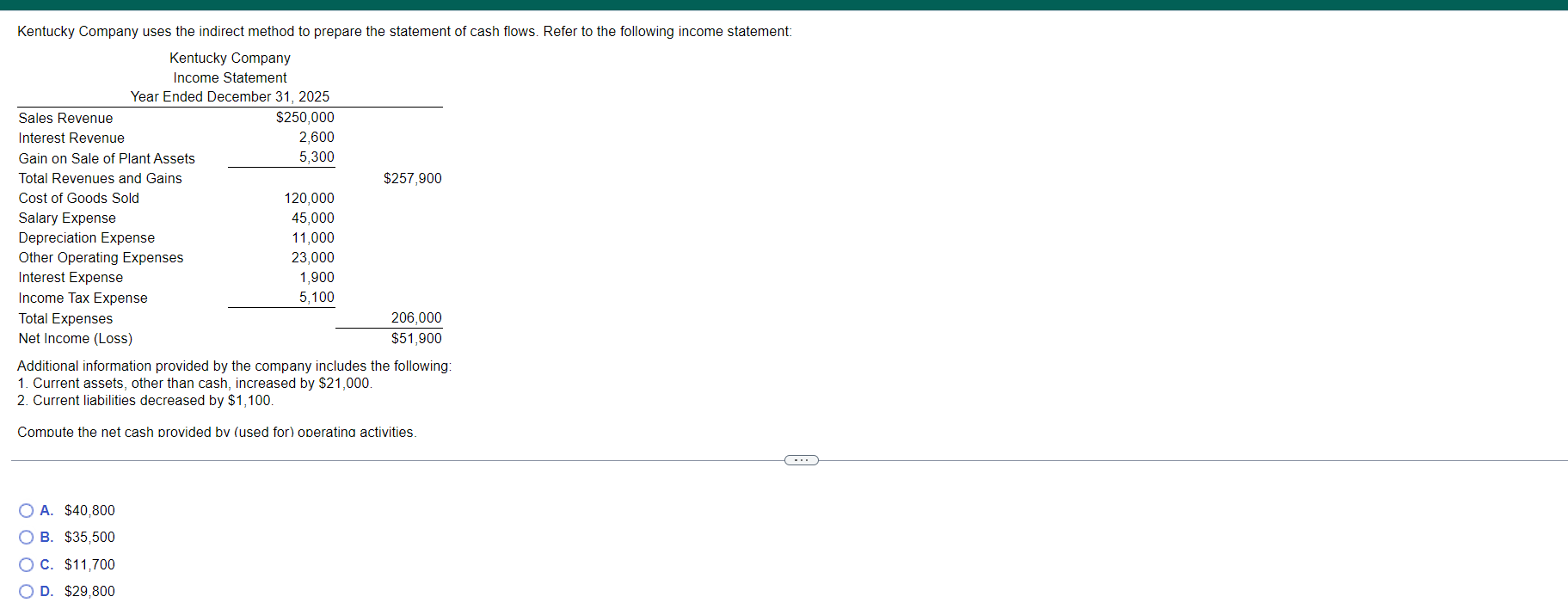Click the Total Revenues and Gains label
The height and width of the screenshot is (609, 1568).
point(100,179)
